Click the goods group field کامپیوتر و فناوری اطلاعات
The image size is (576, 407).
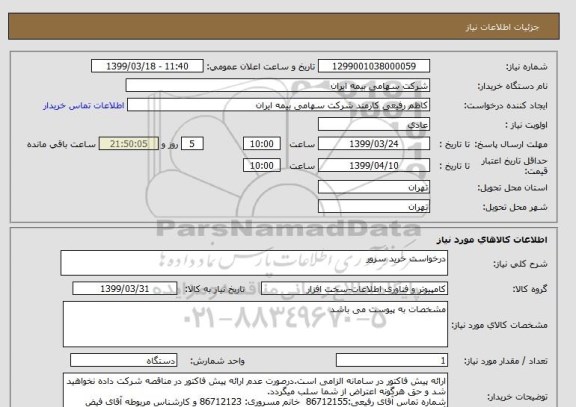(354, 289)
